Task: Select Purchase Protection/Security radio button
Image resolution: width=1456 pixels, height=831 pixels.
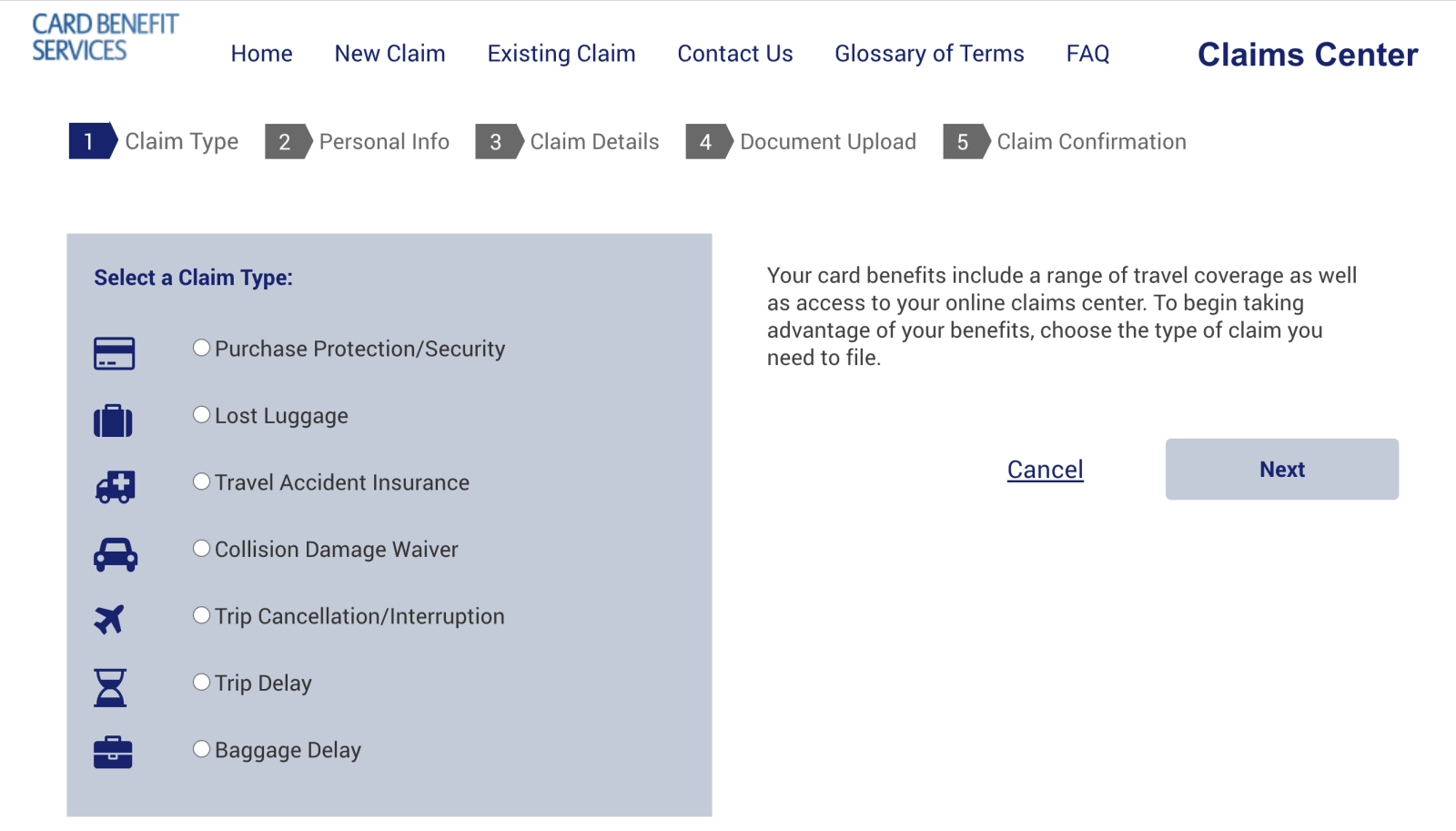Action: click(202, 348)
